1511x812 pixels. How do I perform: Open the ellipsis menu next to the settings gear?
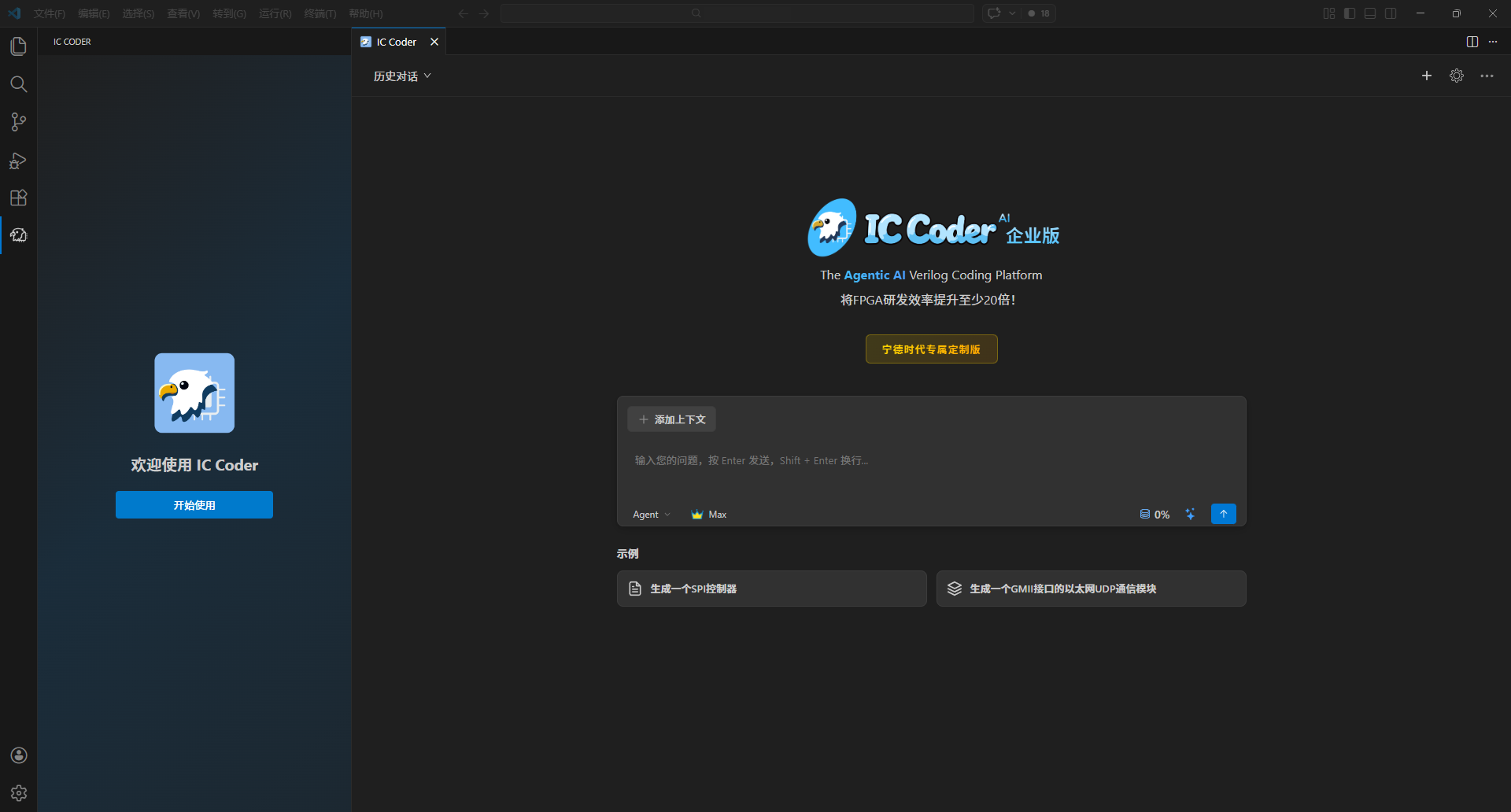click(x=1487, y=76)
